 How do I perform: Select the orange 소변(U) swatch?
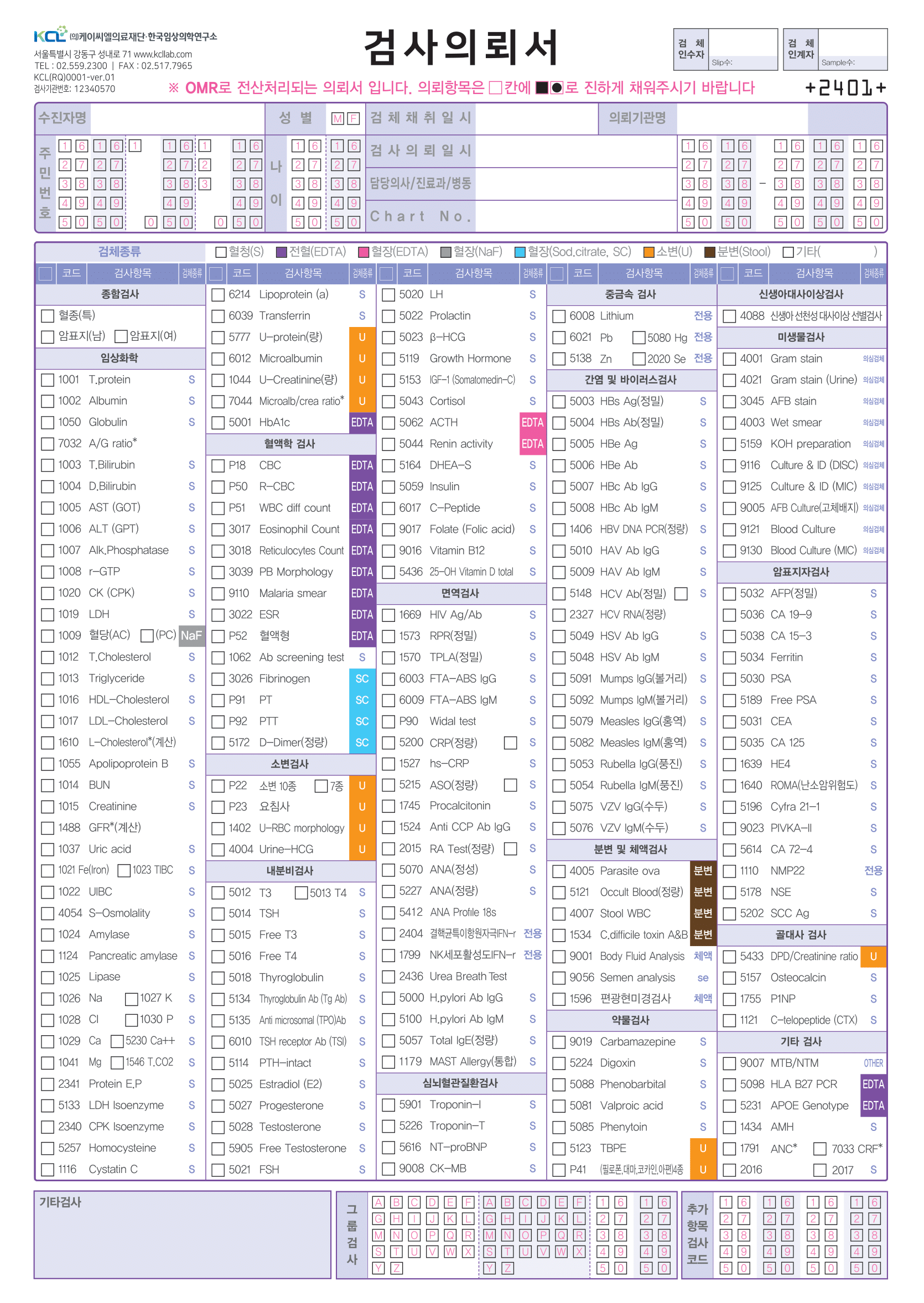[x=649, y=252]
